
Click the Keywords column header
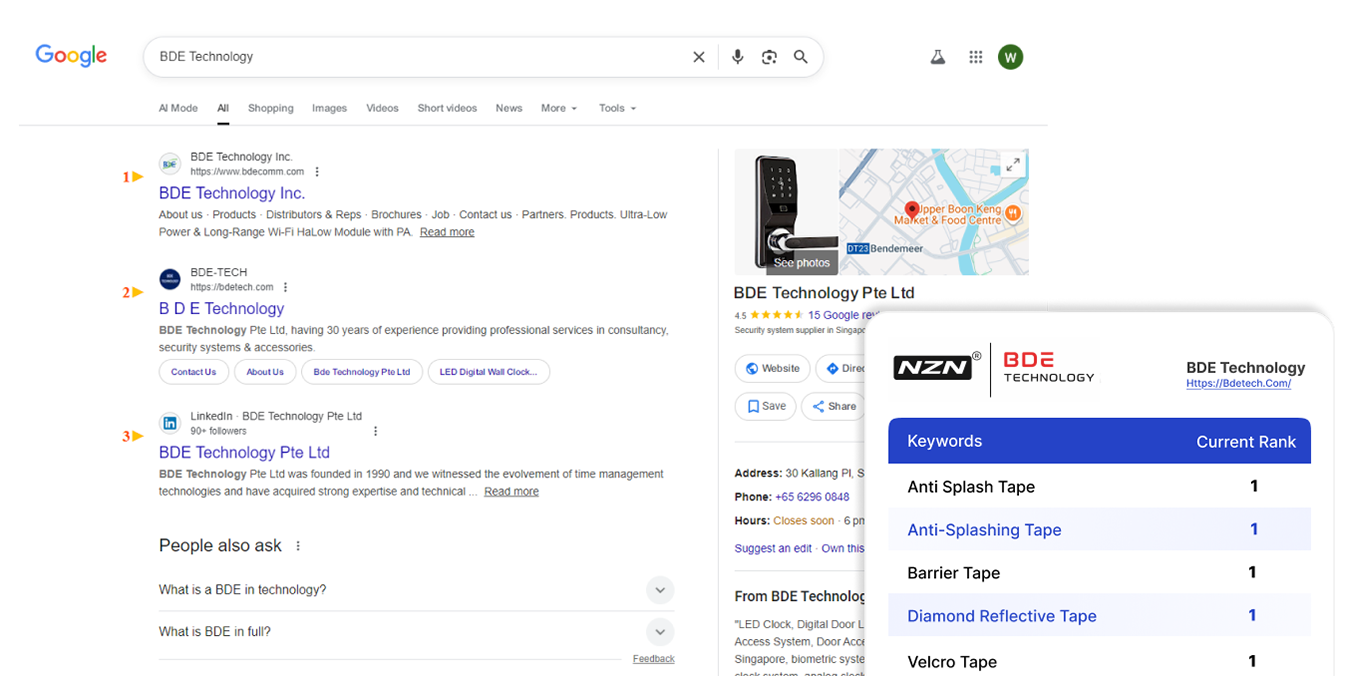pyautogui.click(x=944, y=441)
